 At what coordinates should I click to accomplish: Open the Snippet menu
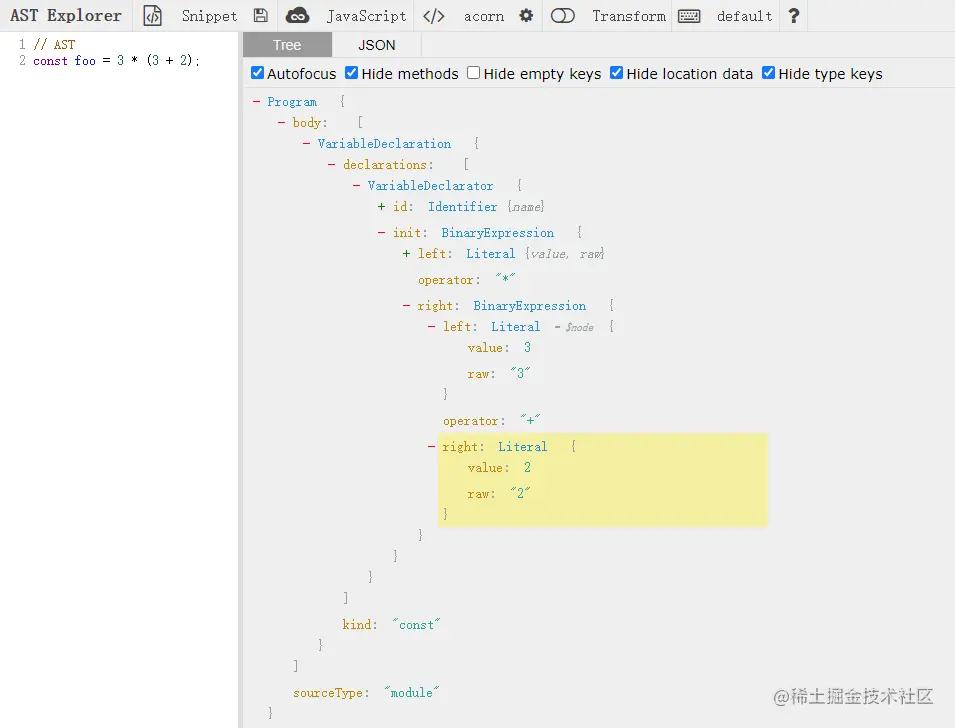[210, 16]
